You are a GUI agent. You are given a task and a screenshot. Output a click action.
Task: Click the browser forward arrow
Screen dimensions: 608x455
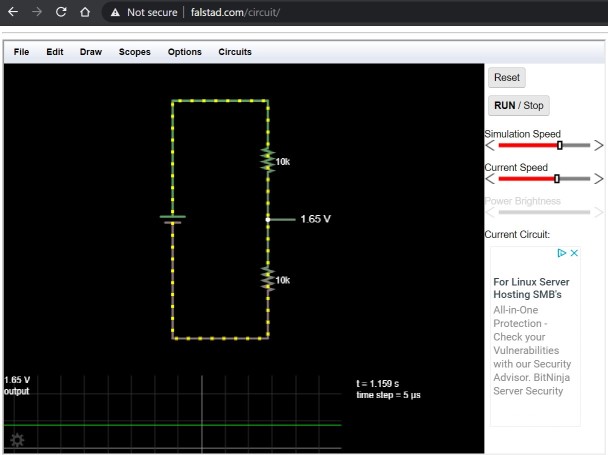tap(37, 12)
